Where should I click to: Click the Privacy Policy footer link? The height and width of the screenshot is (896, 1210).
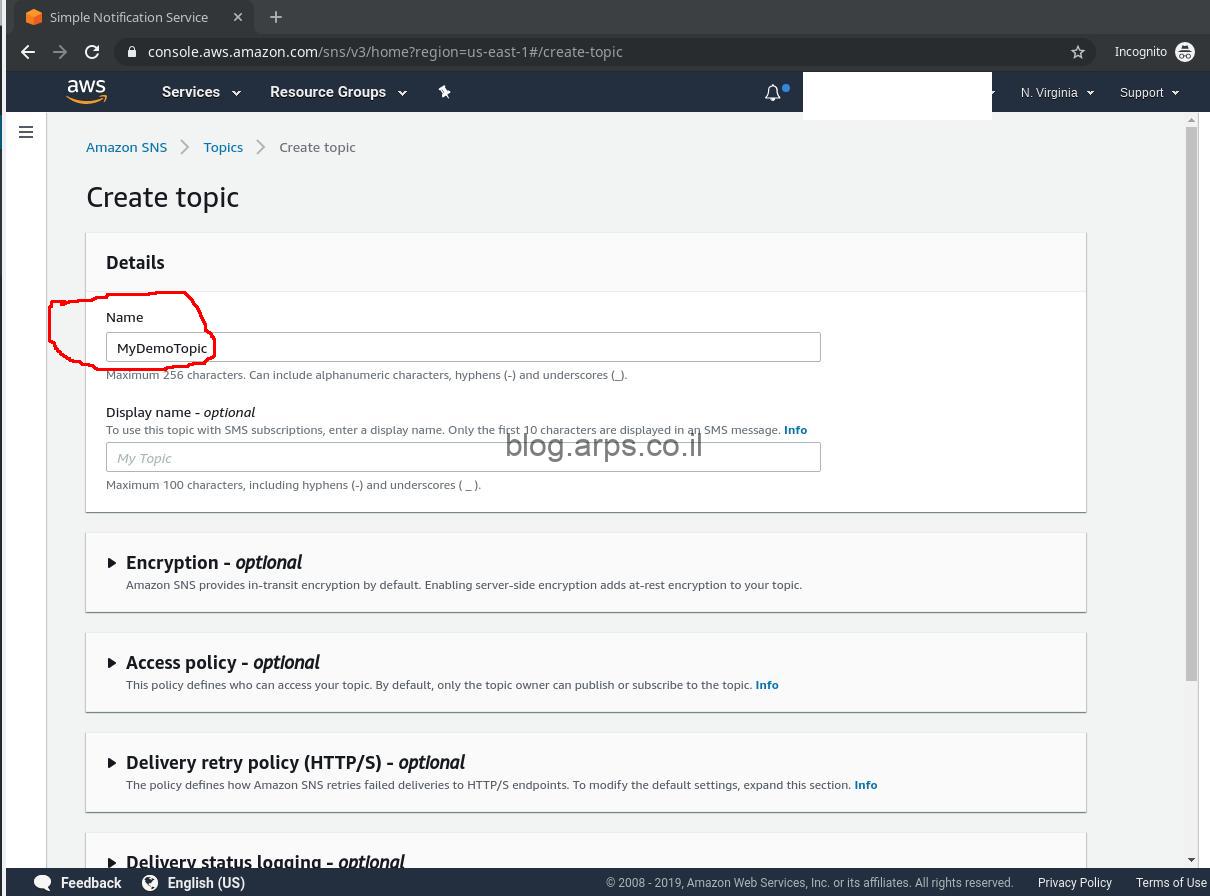[x=1074, y=883]
